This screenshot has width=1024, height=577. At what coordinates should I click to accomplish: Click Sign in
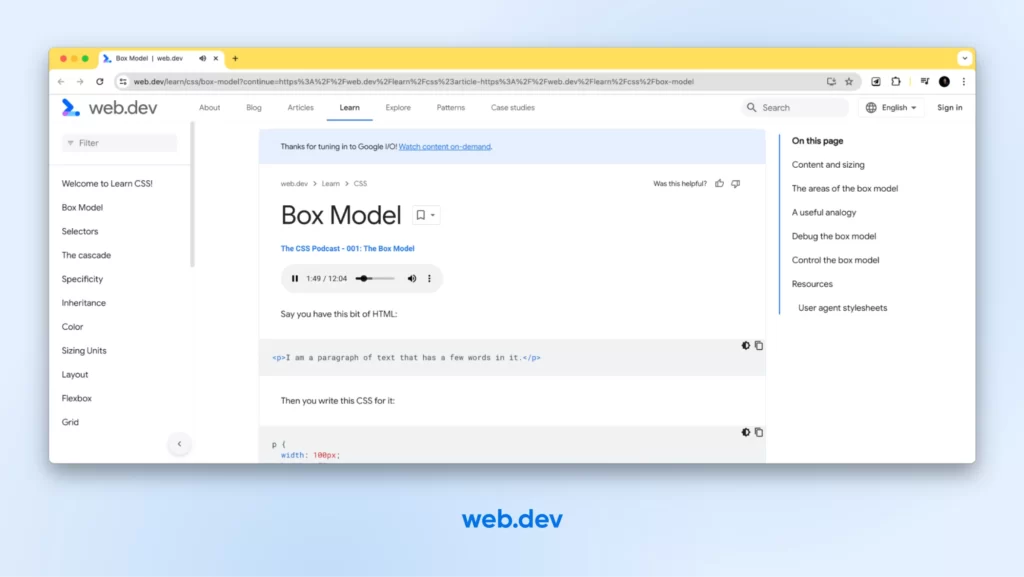[x=950, y=108]
